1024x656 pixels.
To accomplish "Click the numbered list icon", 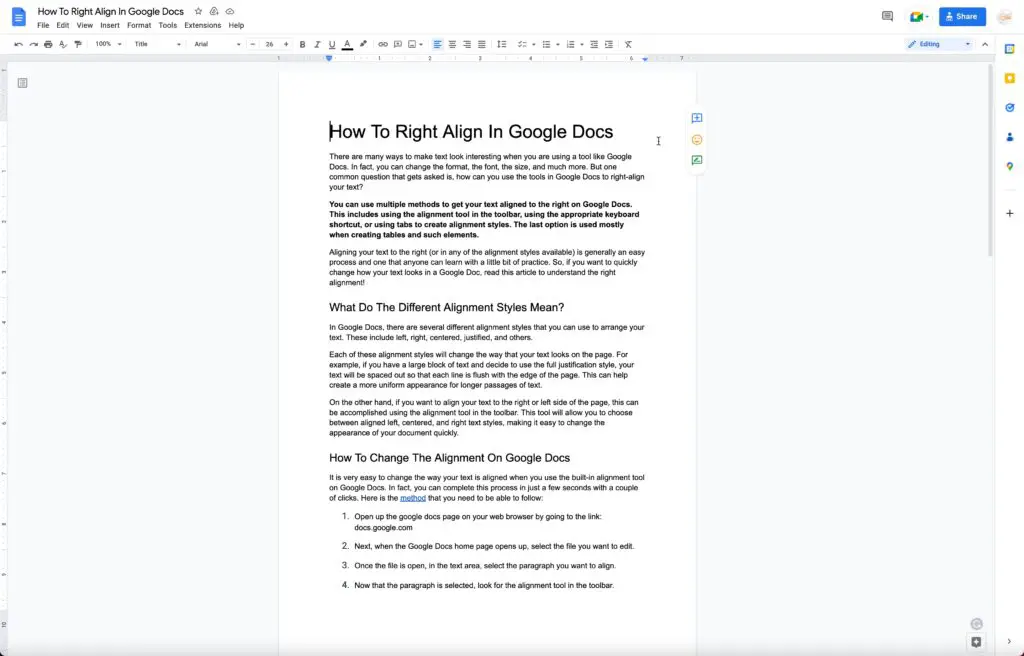I will click(x=570, y=44).
